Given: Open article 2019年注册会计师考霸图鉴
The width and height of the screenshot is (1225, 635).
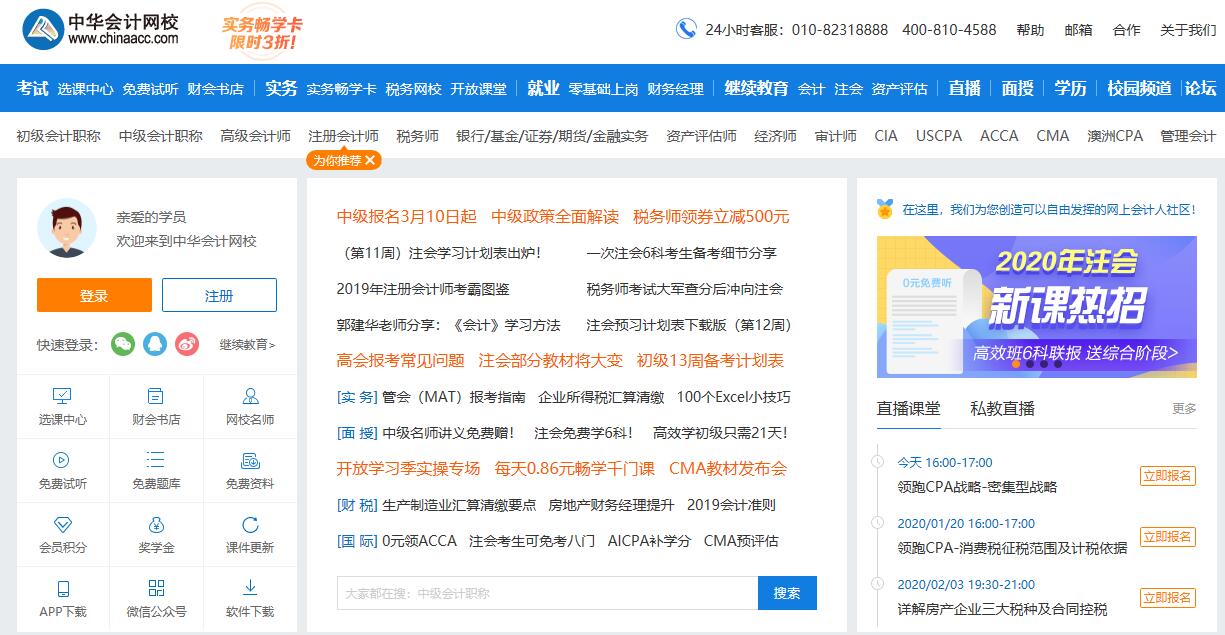Looking at the screenshot, I should click(423, 289).
